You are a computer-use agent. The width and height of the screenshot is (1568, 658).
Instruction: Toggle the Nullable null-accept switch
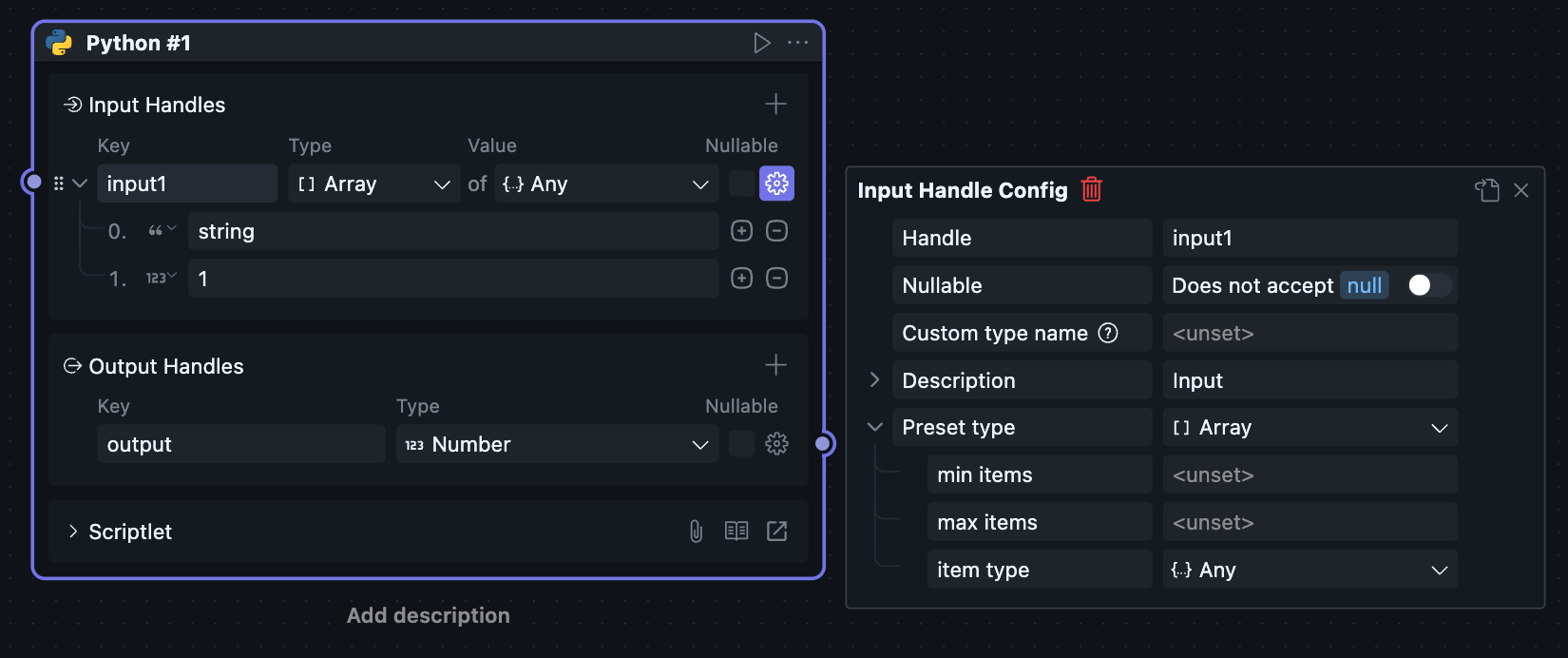1427,285
